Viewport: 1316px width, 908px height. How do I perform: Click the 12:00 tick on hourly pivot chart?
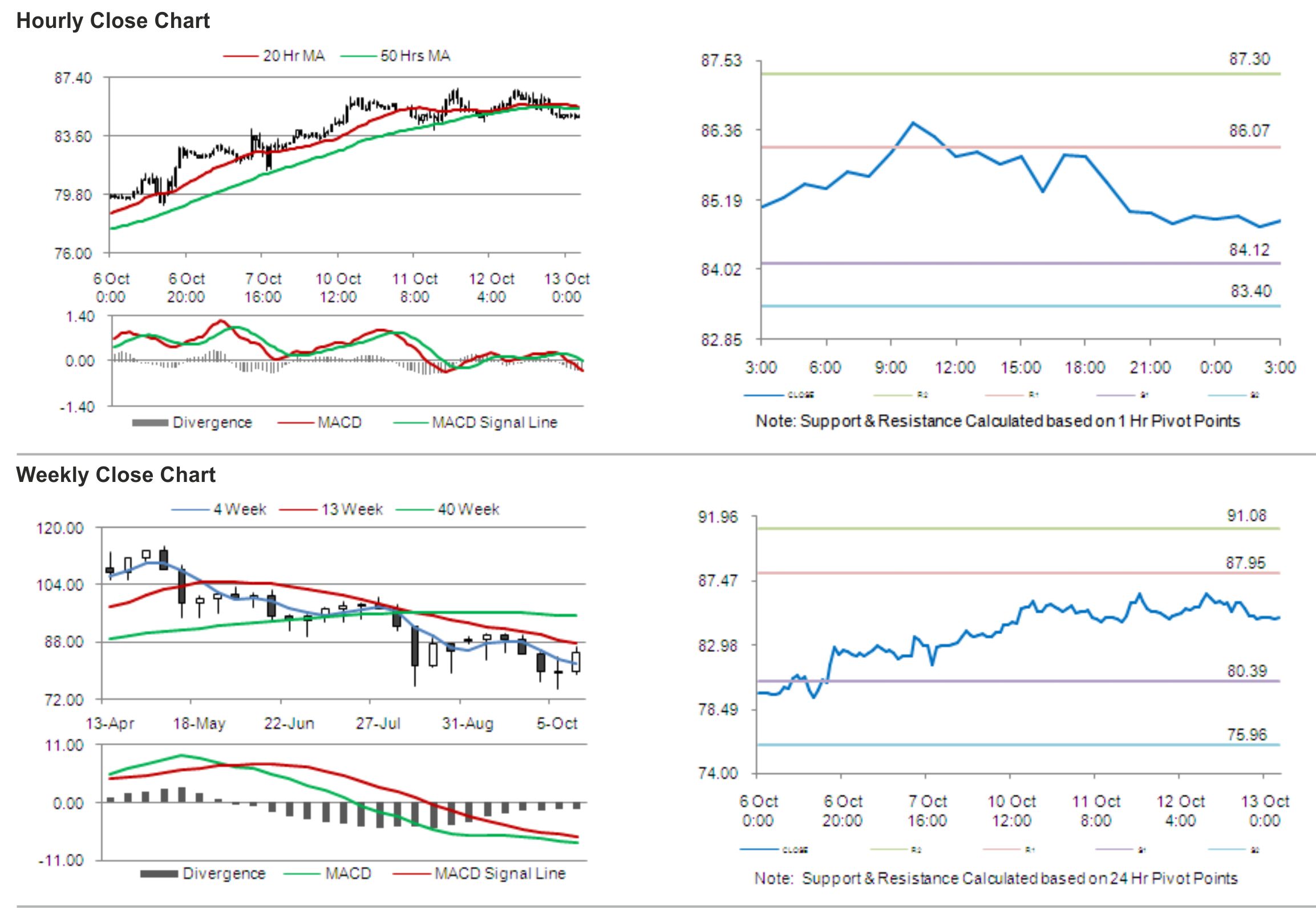(955, 368)
